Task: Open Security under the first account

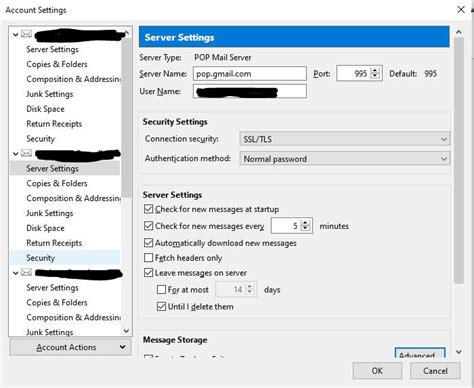Action: [40, 139]
